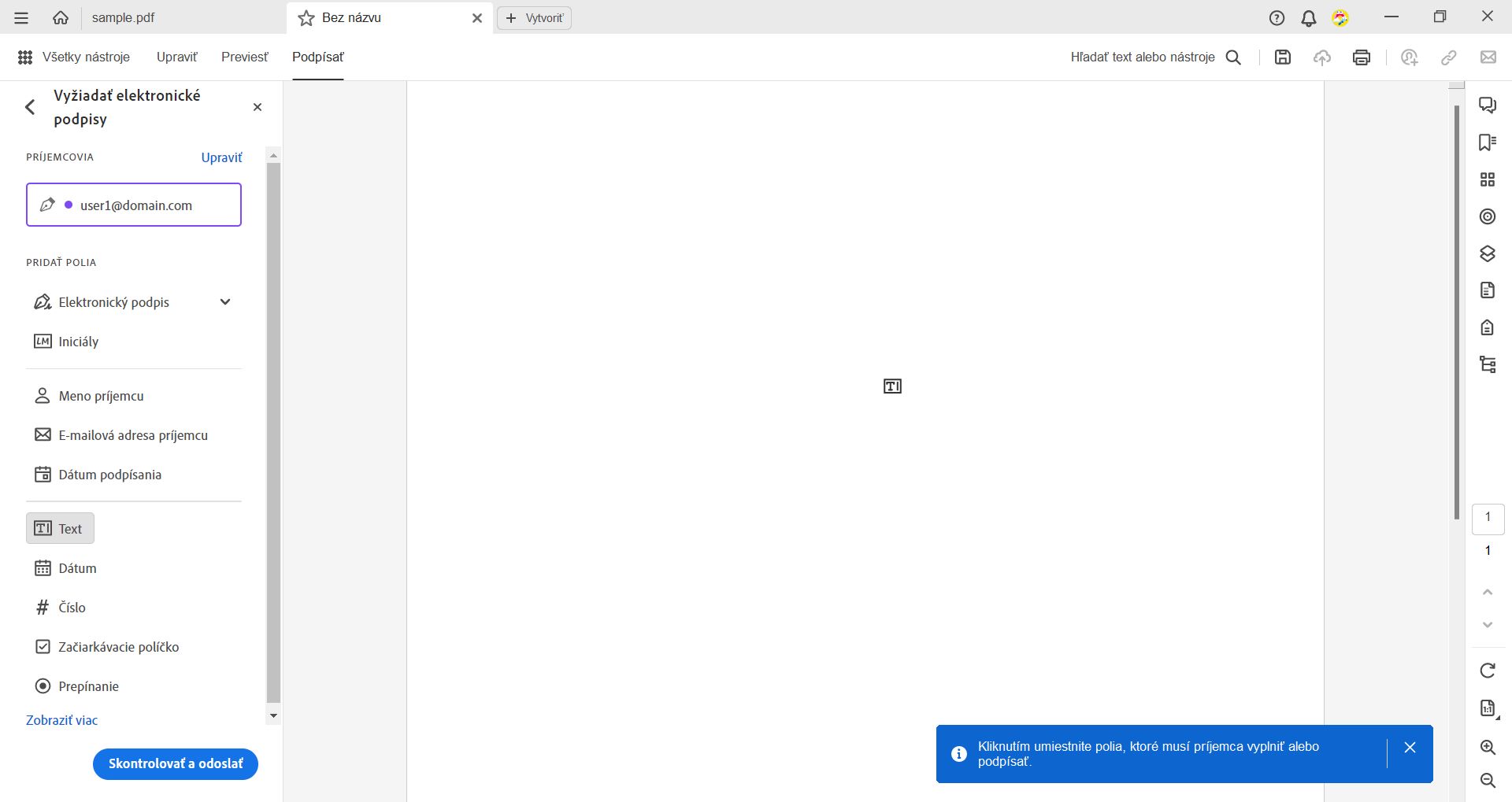This screenshot has height=802, width=1512.
Task: Add E-mailová adresa príjemcu field
Action: click(121, 435)
